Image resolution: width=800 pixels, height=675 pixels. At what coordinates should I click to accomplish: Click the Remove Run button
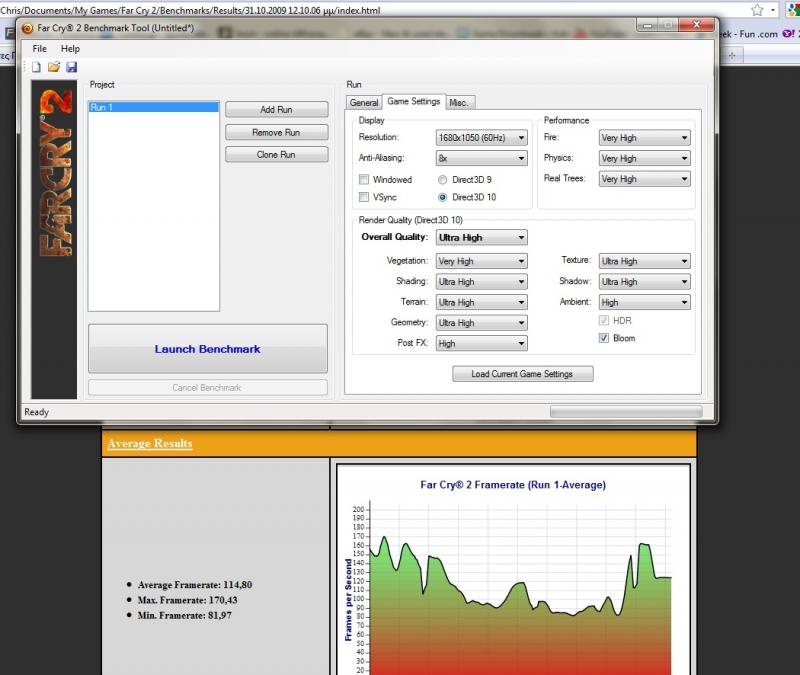(x=277, y=132)
